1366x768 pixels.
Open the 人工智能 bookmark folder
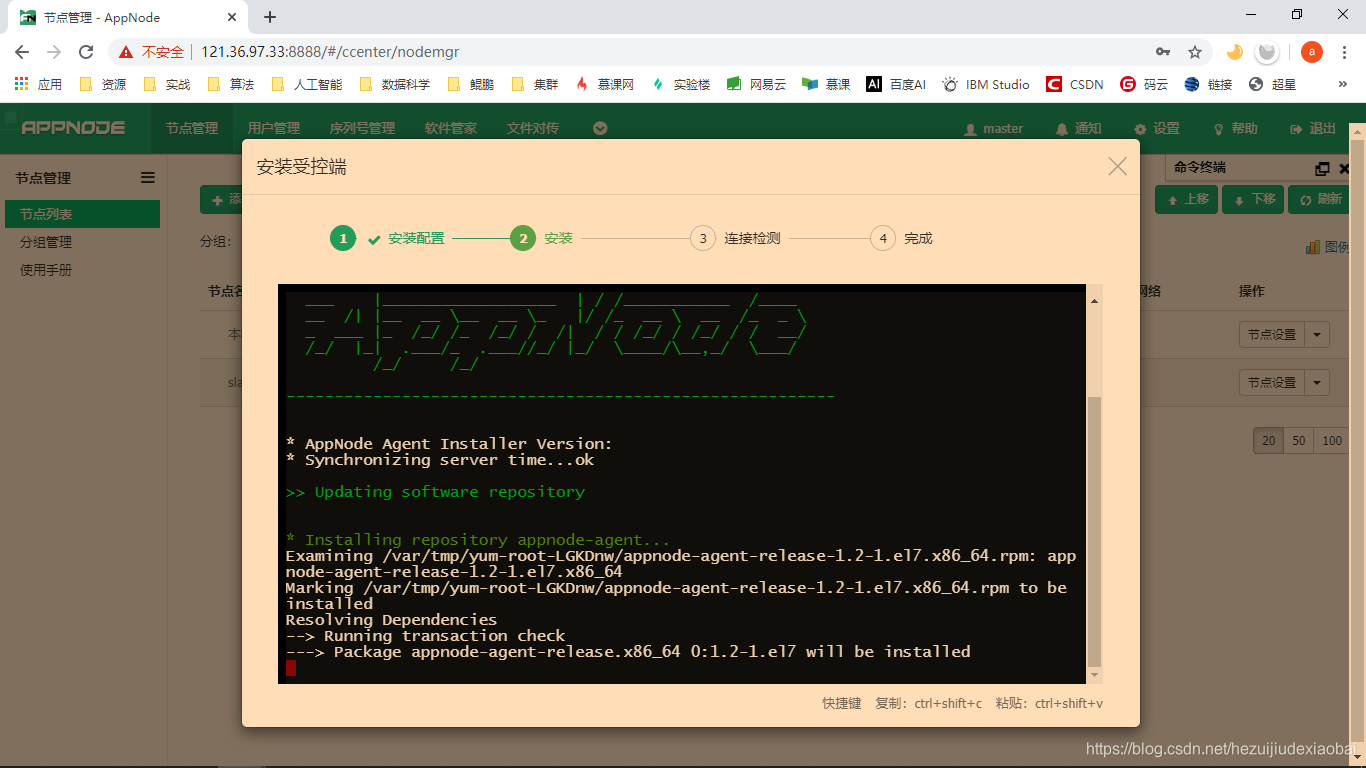[x=306, y=84]
